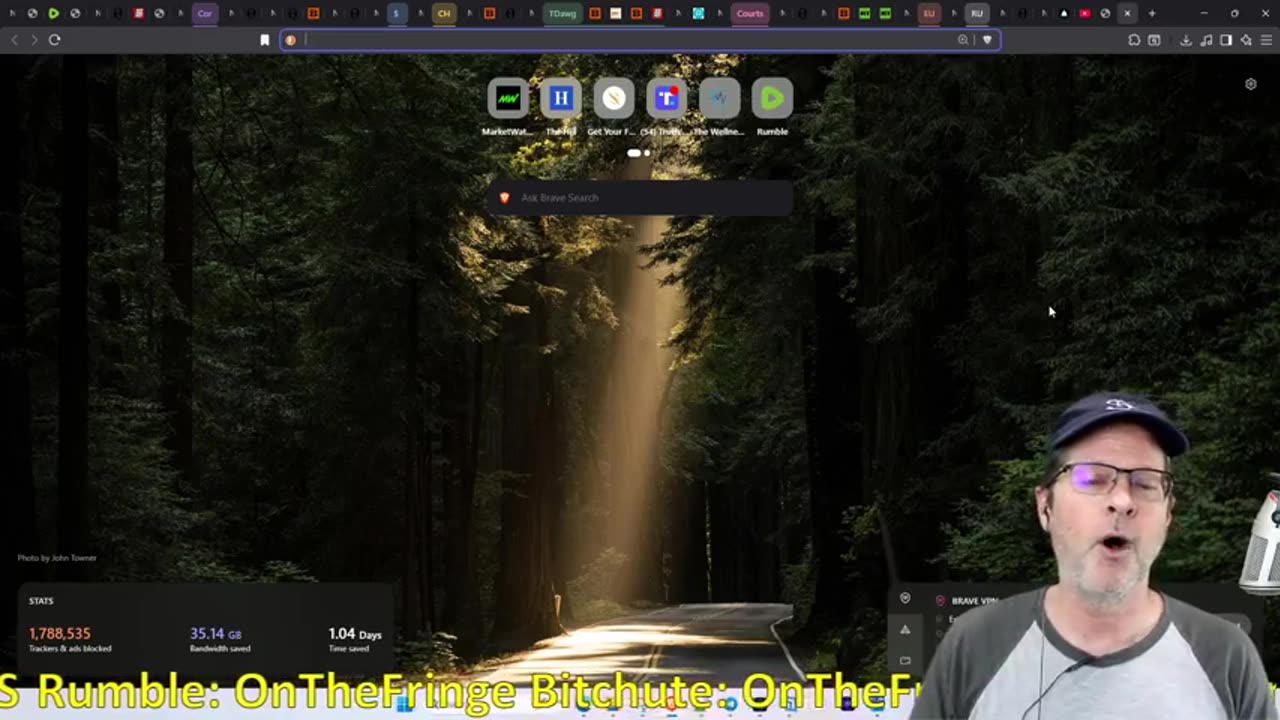Go back with the back arrow
The height and width of the screenshot is (720, 1280).
click(14, 40)
